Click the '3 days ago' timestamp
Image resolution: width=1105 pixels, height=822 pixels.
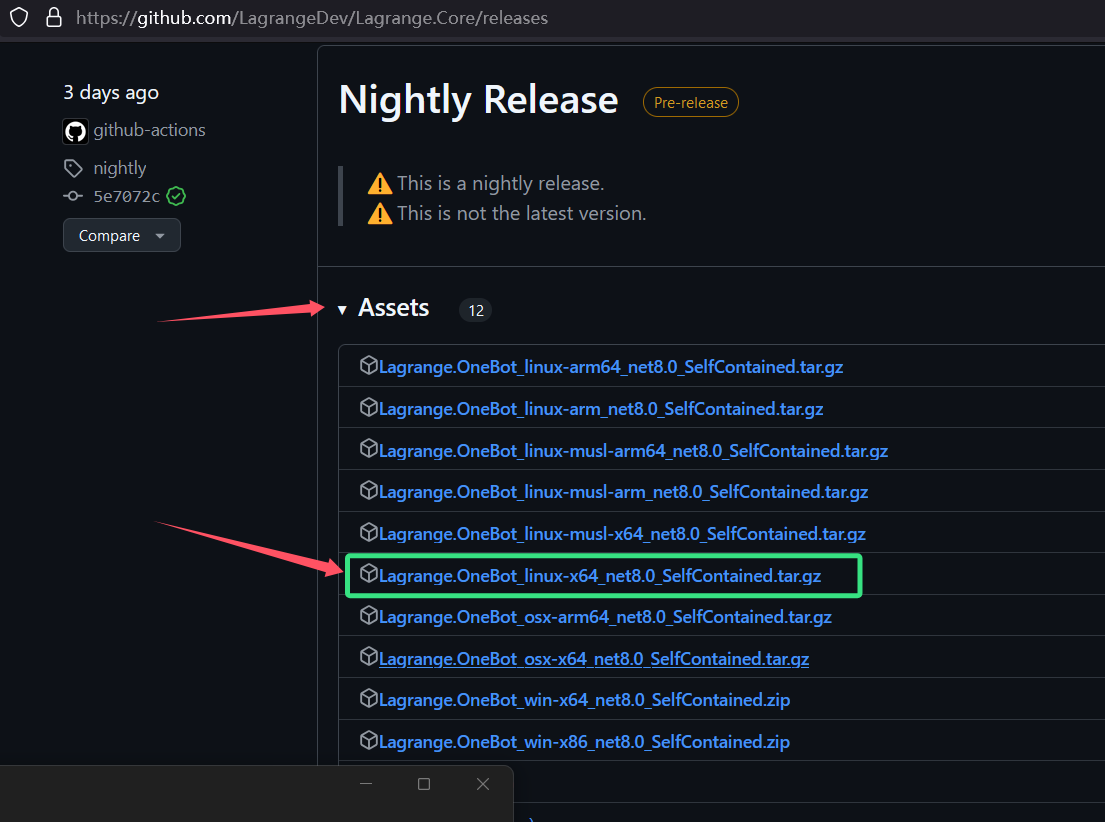click(x=111, y=93)
